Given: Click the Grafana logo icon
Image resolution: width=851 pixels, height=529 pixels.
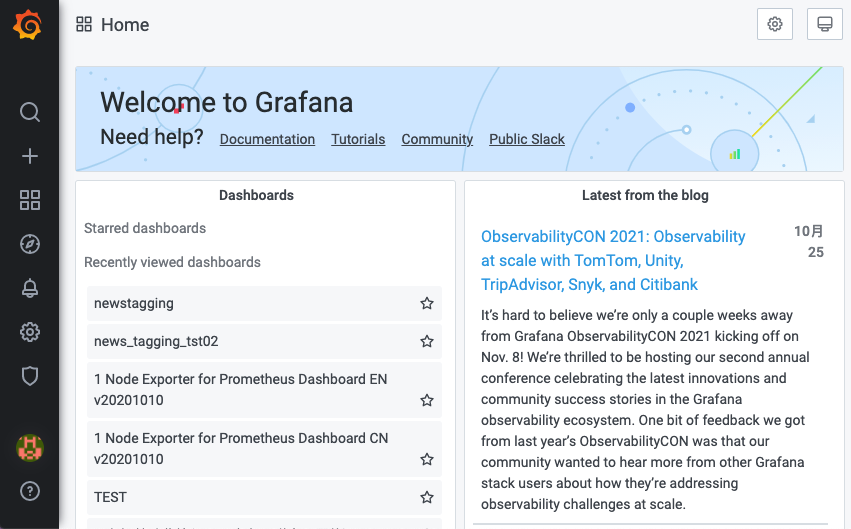Looking at the screenshot, I should pos(28,25).
